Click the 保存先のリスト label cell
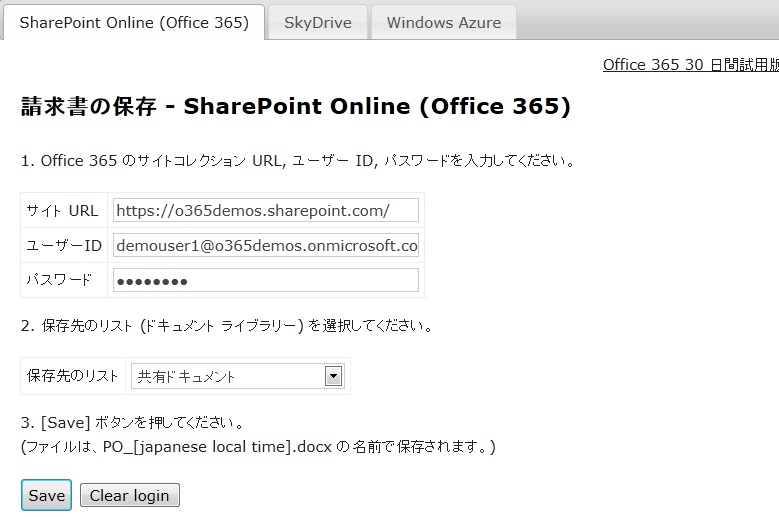779x517 pixels. pos(73,376)
